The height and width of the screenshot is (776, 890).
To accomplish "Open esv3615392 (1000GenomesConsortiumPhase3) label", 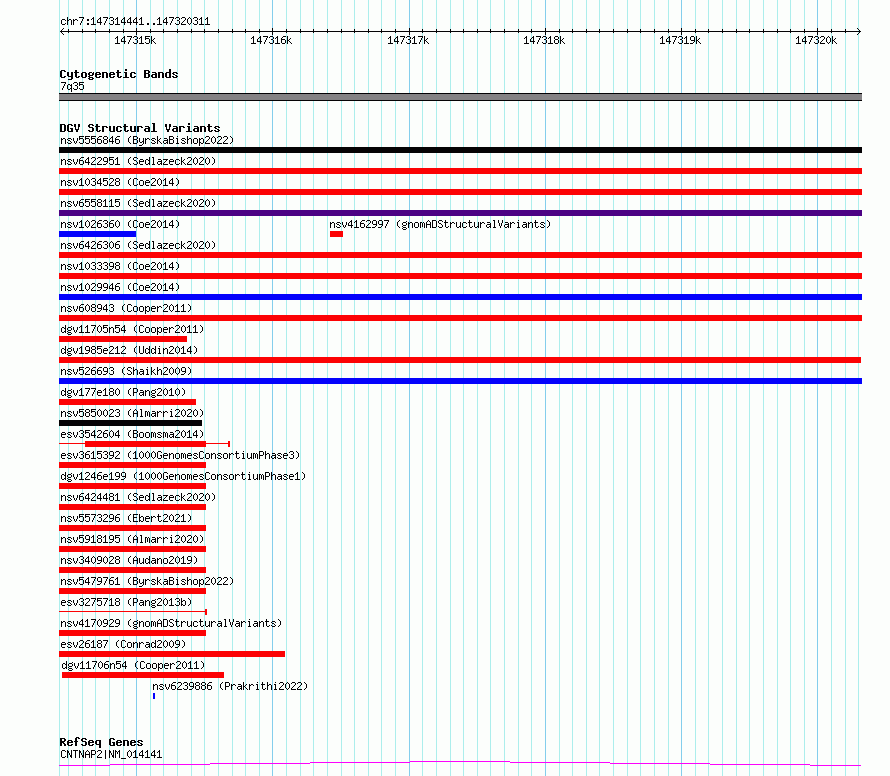I will pyautogui.click(x=180, y=455).
